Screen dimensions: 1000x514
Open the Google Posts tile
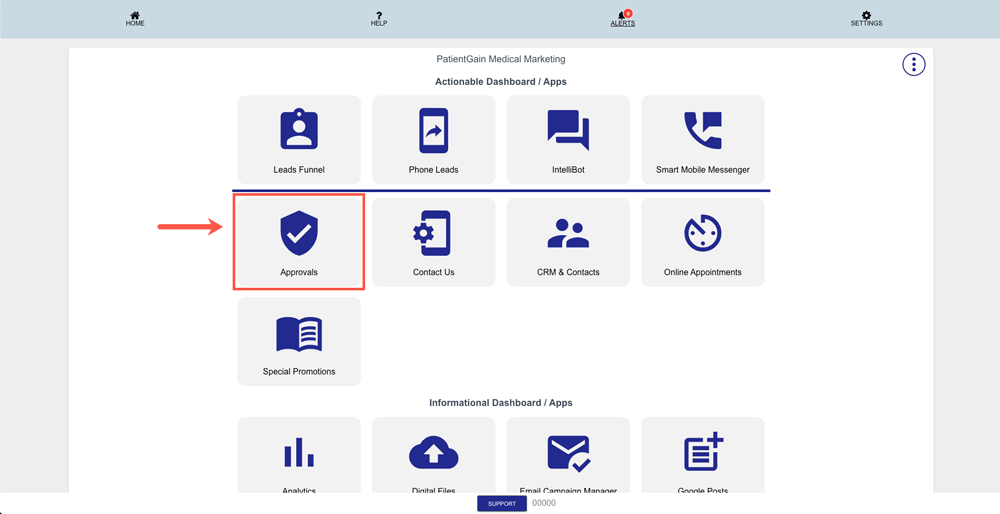pos(702,456)
